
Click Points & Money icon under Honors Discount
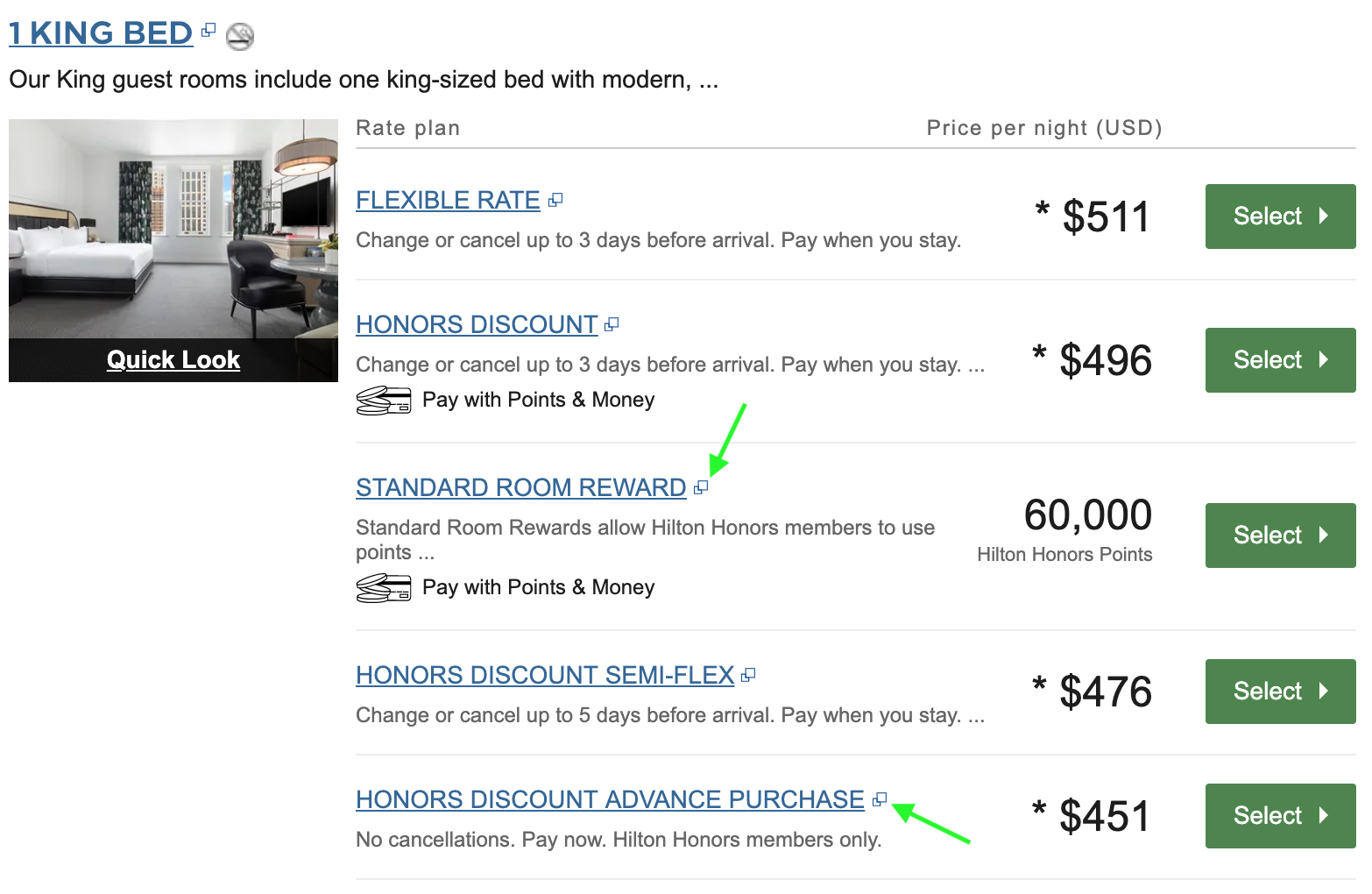coord(384,401)
